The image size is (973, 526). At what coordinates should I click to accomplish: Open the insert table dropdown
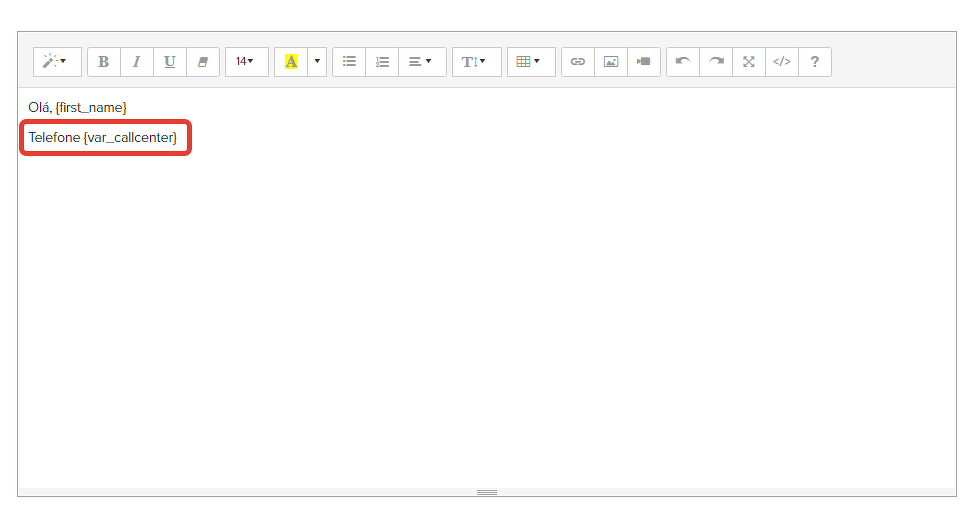[530, 62]
